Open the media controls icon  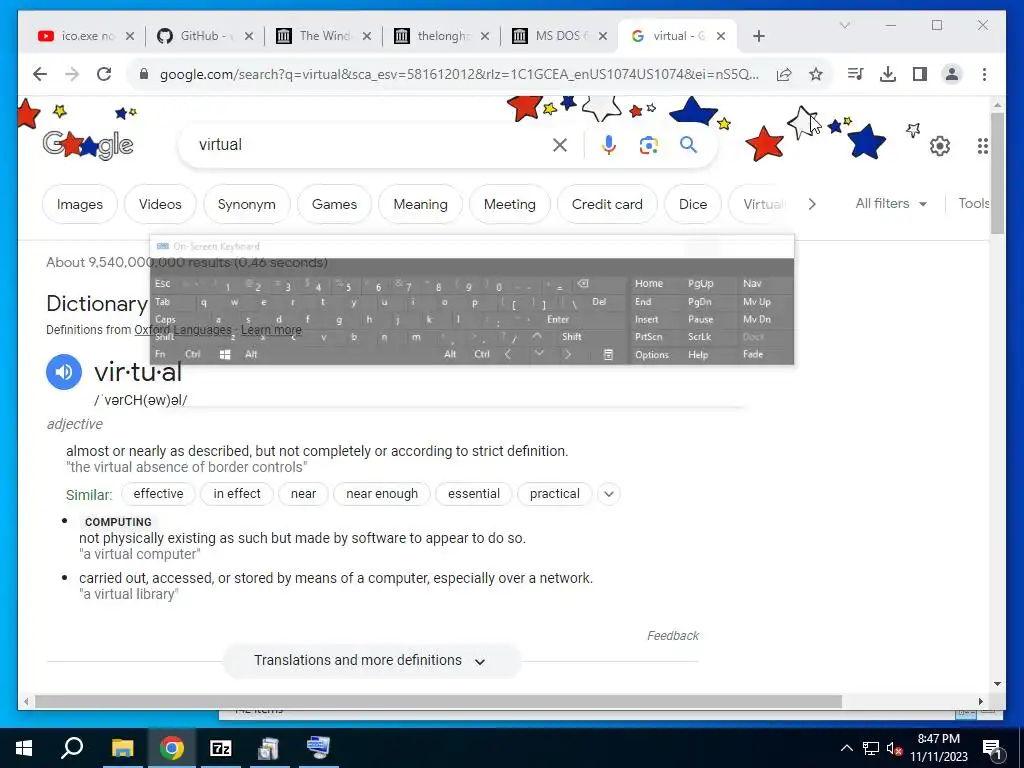[856, 74]
